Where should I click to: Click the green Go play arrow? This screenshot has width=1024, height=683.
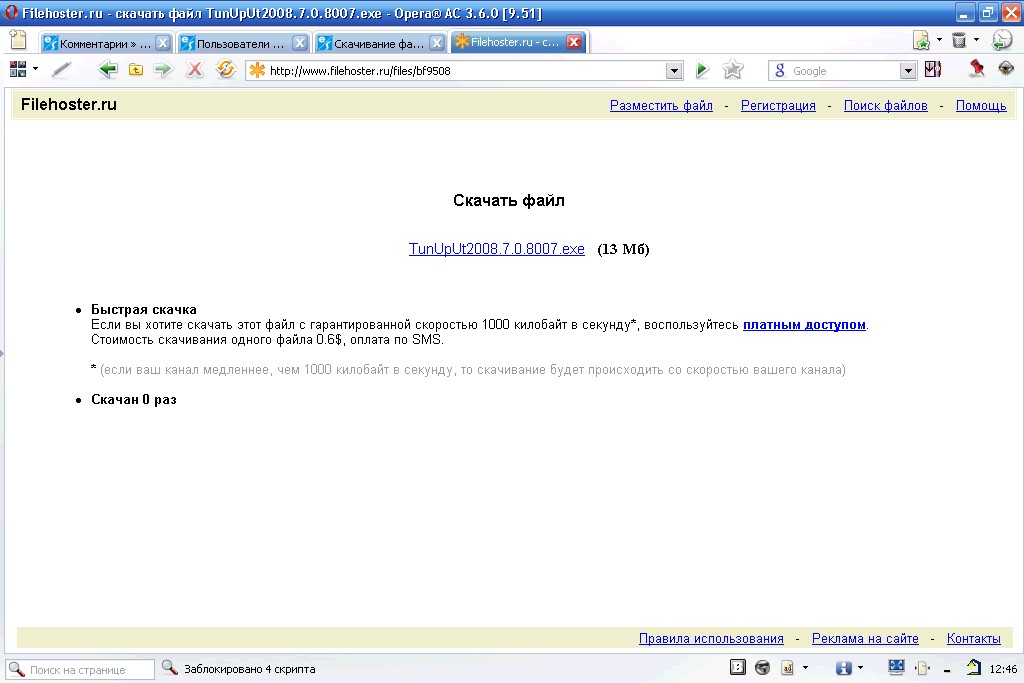(x=702, y=69)
